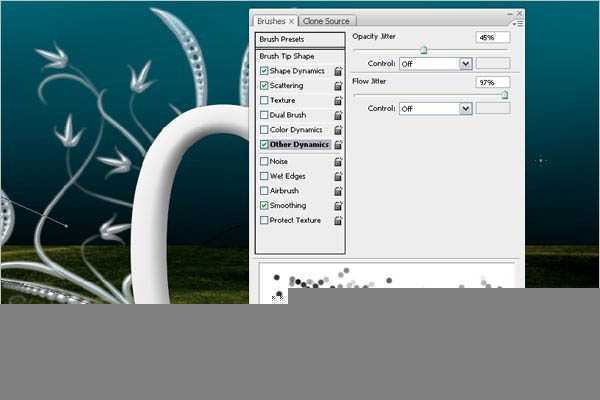The height and width of the screenshot is (400, 600).
Task: Toggle lock icon for Noise
Action: 338,162
